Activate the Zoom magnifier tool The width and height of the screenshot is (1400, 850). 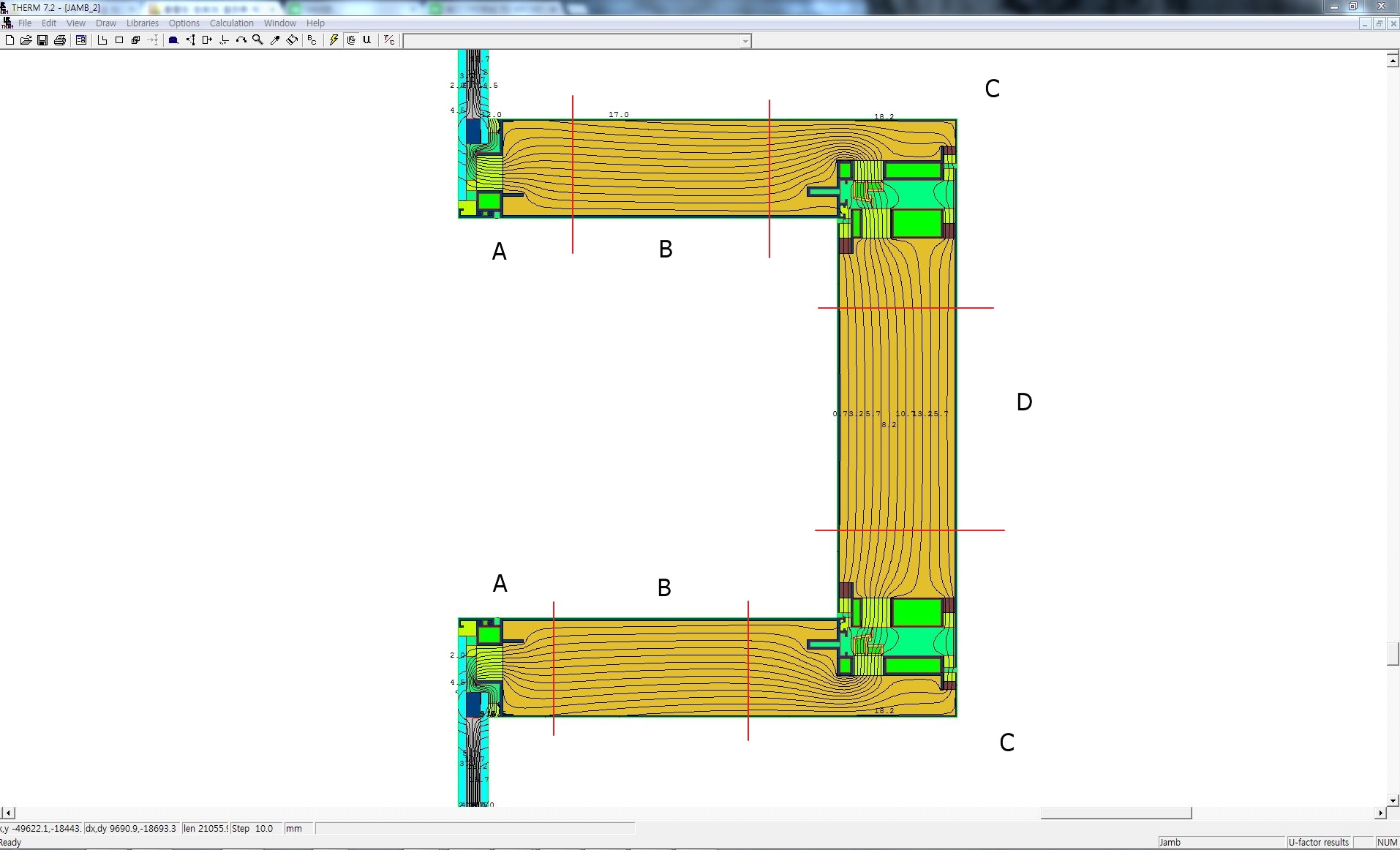tap(257, 40)
